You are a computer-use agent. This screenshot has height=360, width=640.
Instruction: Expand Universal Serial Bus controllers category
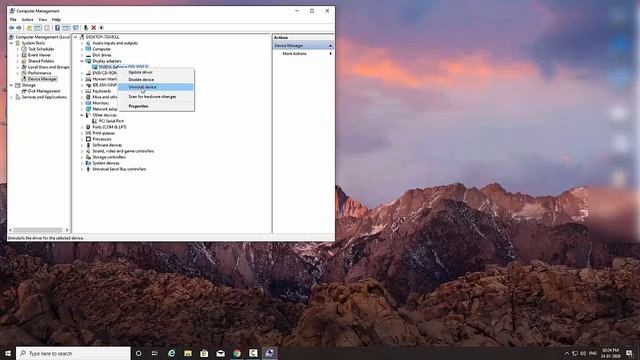coord(82,169)
